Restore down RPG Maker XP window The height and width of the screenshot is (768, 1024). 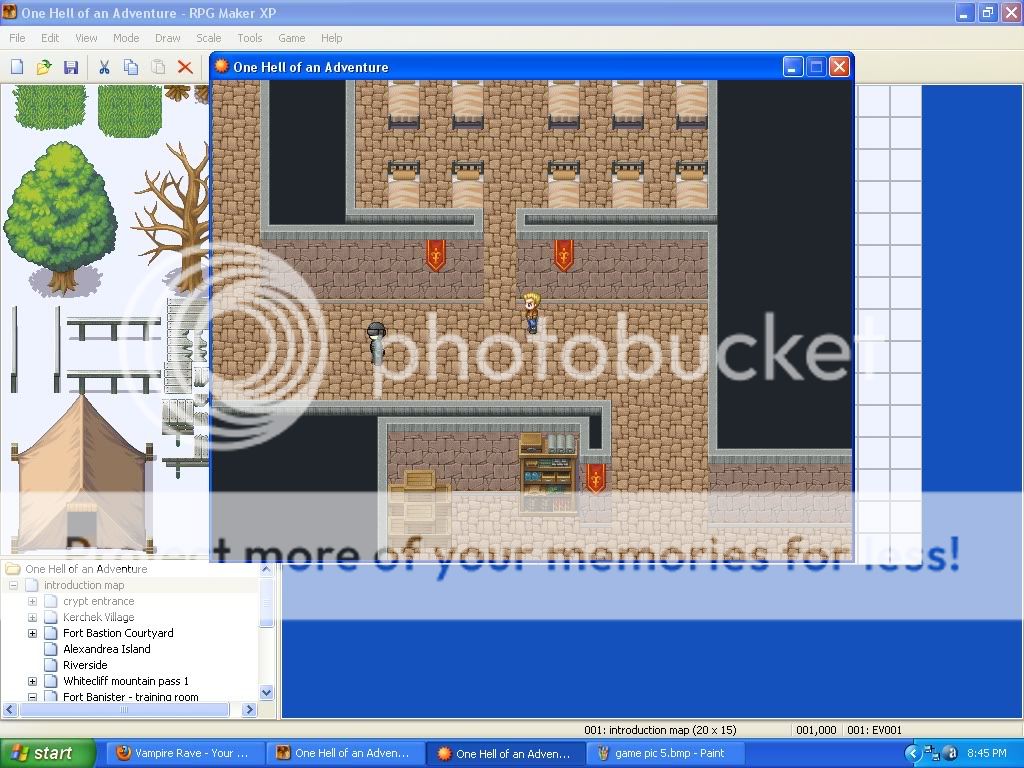pos(987,12)
